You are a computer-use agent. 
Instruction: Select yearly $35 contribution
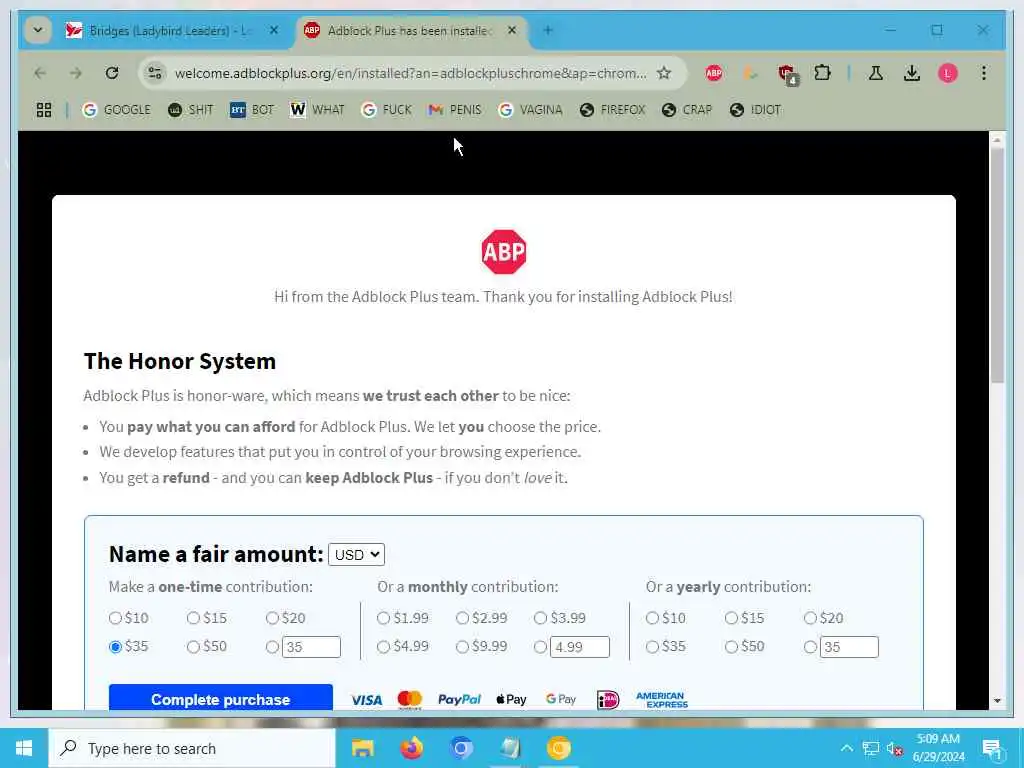[652, 647]
